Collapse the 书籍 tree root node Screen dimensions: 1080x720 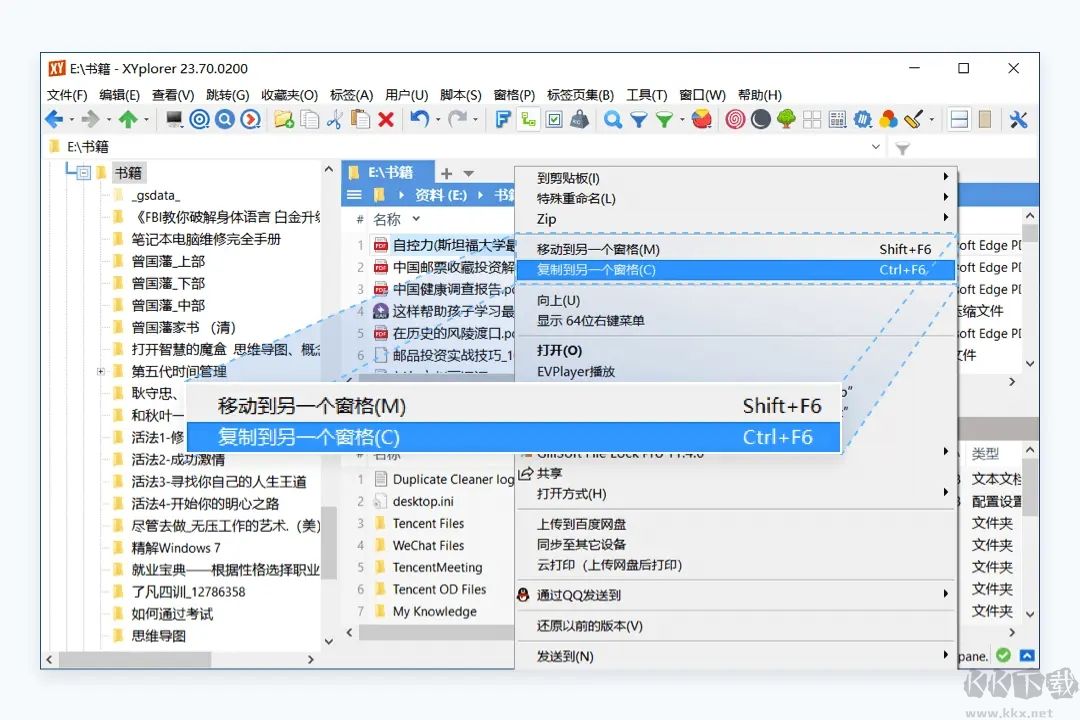point(82,171)
